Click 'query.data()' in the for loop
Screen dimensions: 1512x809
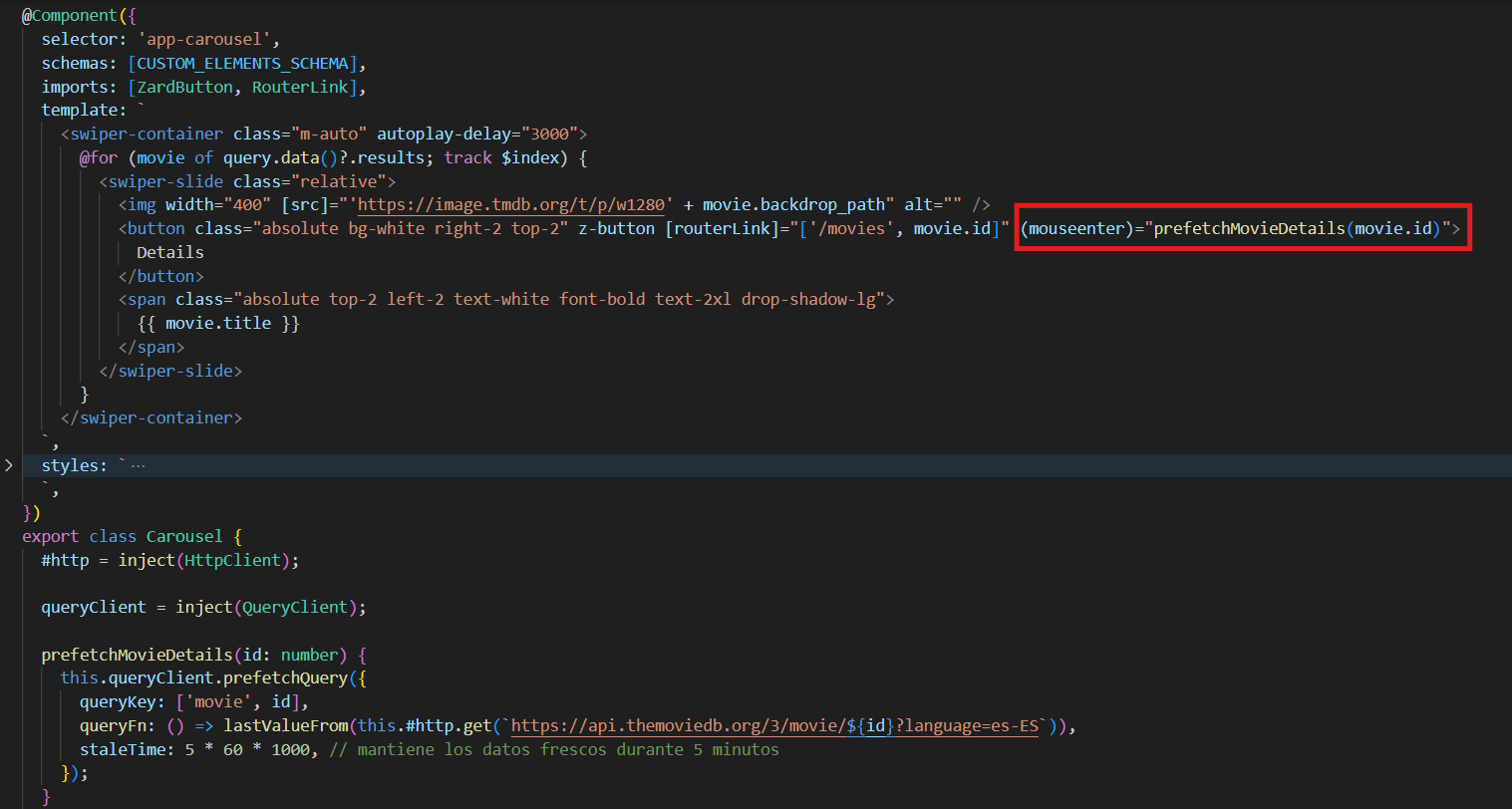point(281,157)
